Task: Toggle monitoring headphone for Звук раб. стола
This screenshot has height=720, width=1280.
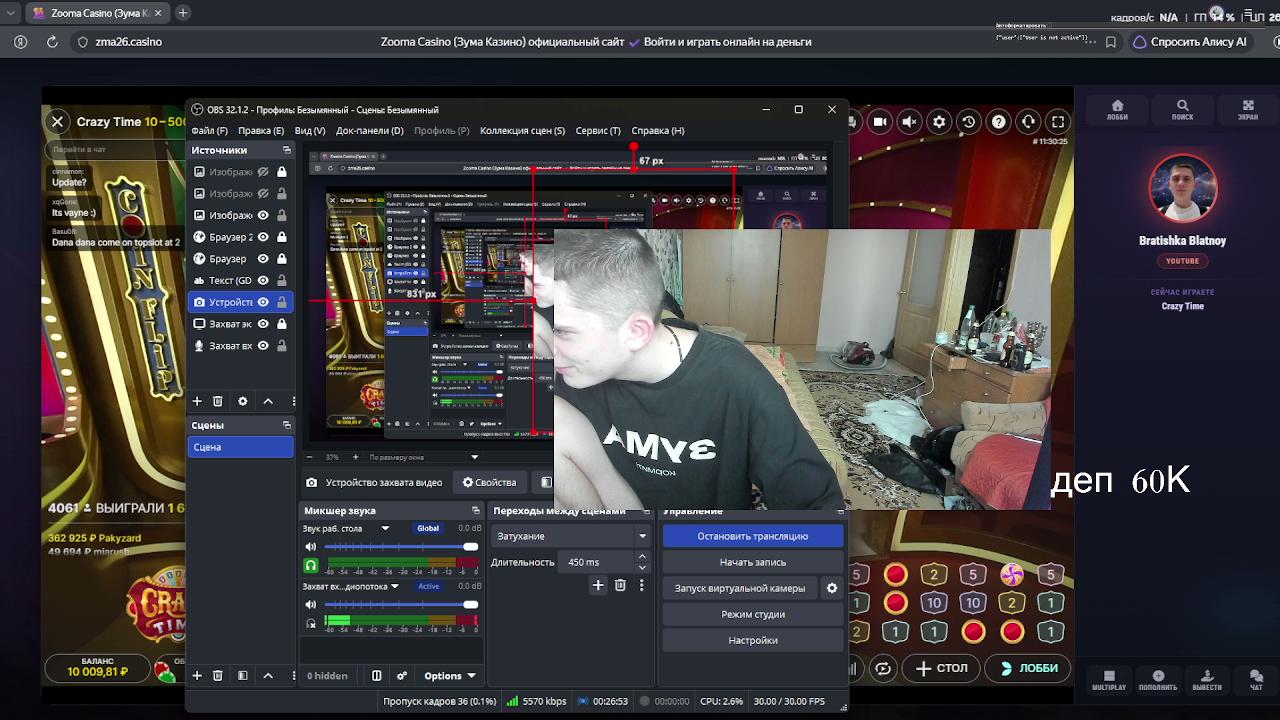Action: coord(311,565)
